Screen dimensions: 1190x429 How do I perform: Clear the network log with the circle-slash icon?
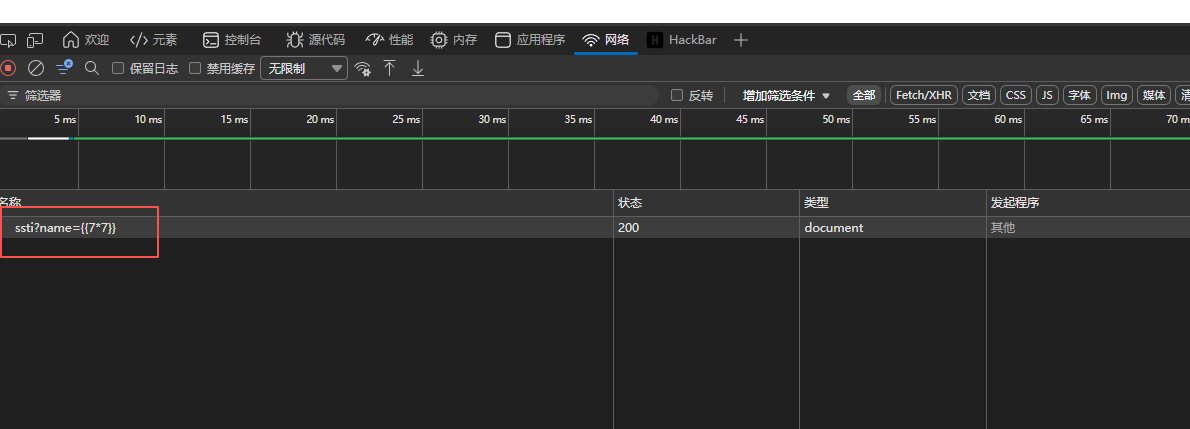36,68
